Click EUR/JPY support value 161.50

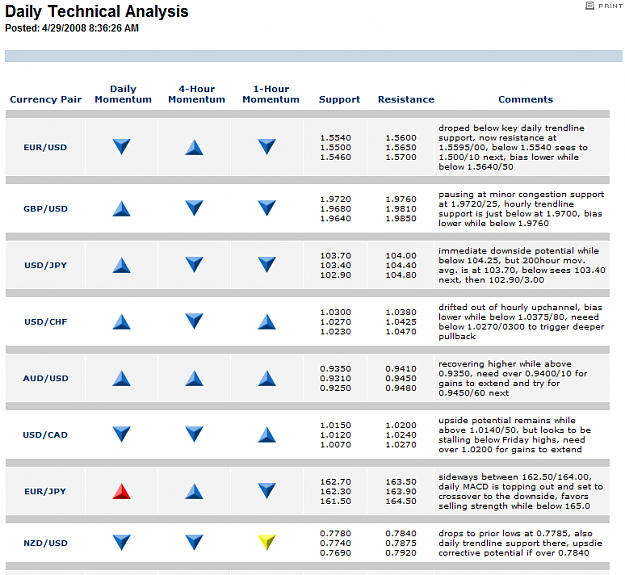click(336, 501)
